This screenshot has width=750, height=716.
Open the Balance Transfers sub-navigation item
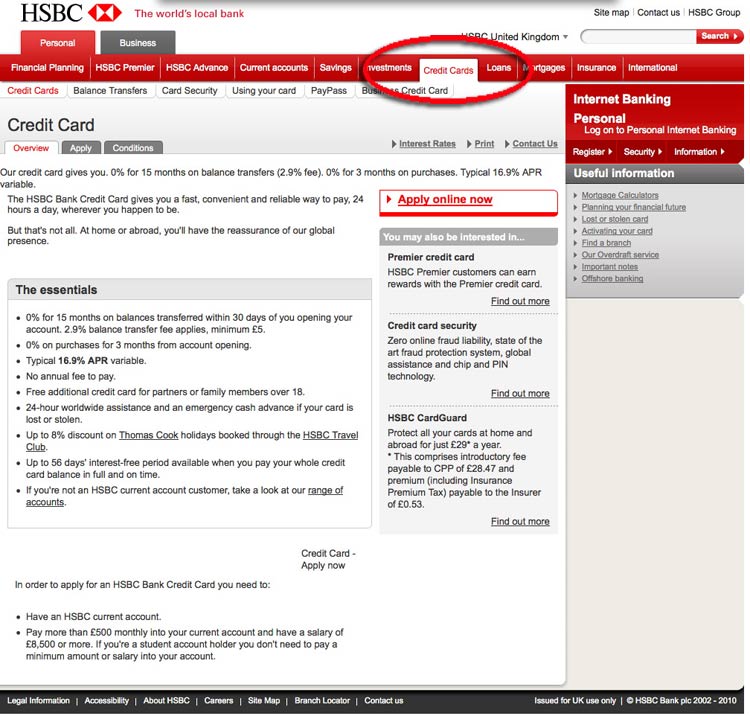[x=110, y=90]
